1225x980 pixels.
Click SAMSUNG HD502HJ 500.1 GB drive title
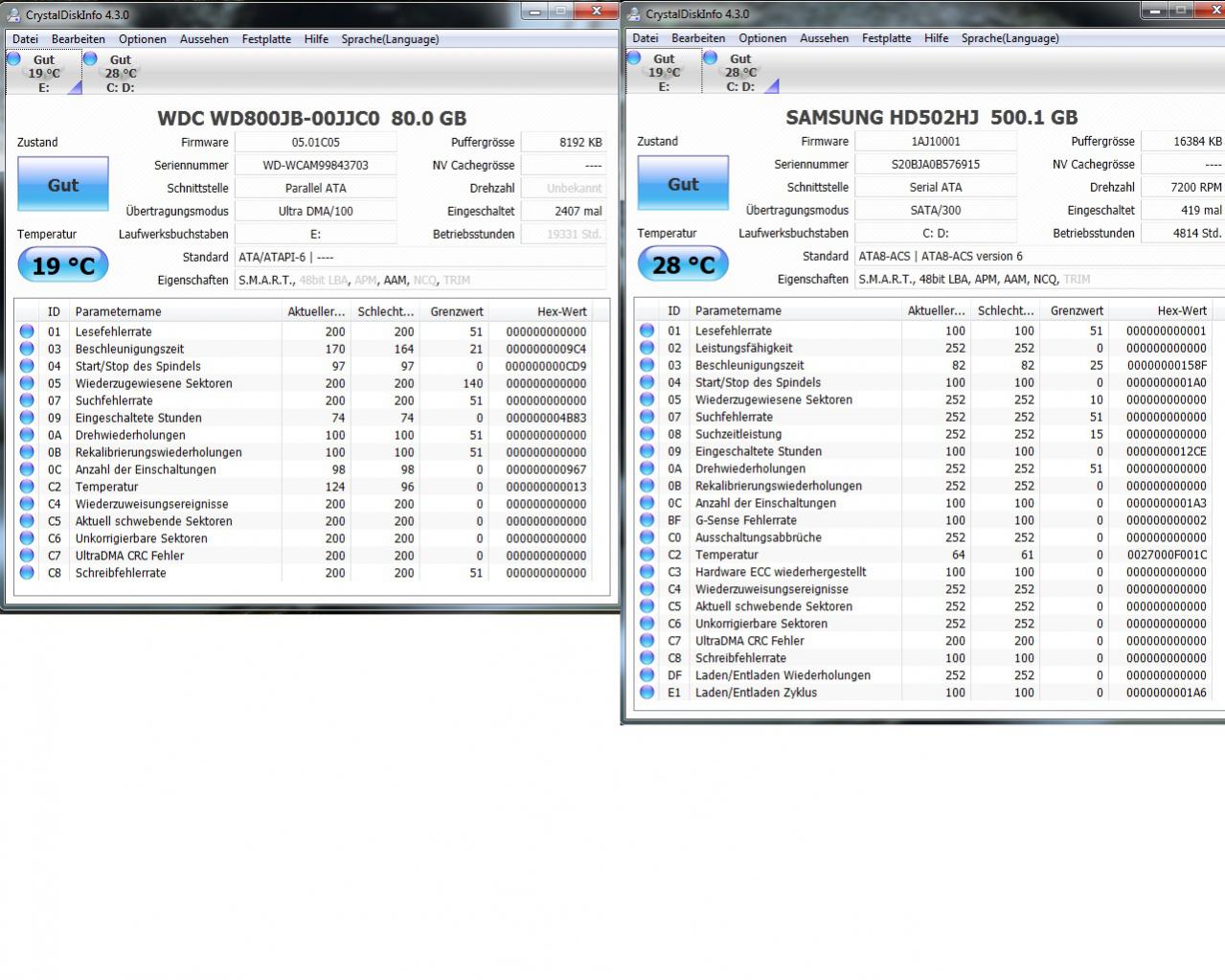pos(932,118)
